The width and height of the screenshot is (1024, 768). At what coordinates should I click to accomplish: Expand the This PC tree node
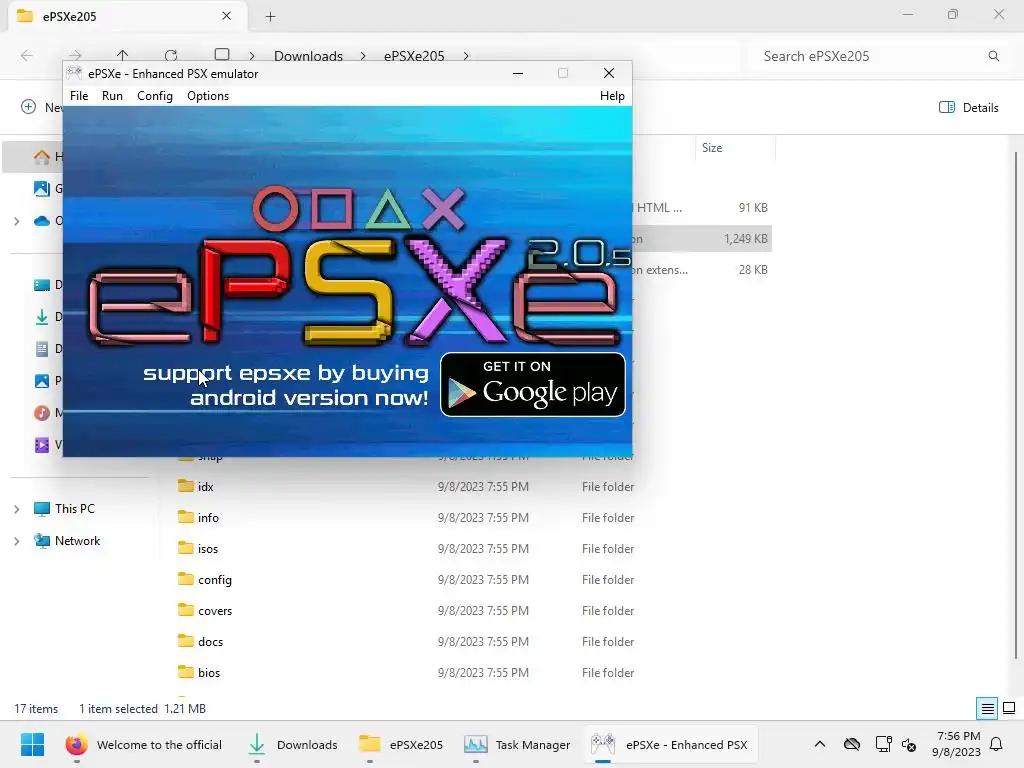point(16,509)
